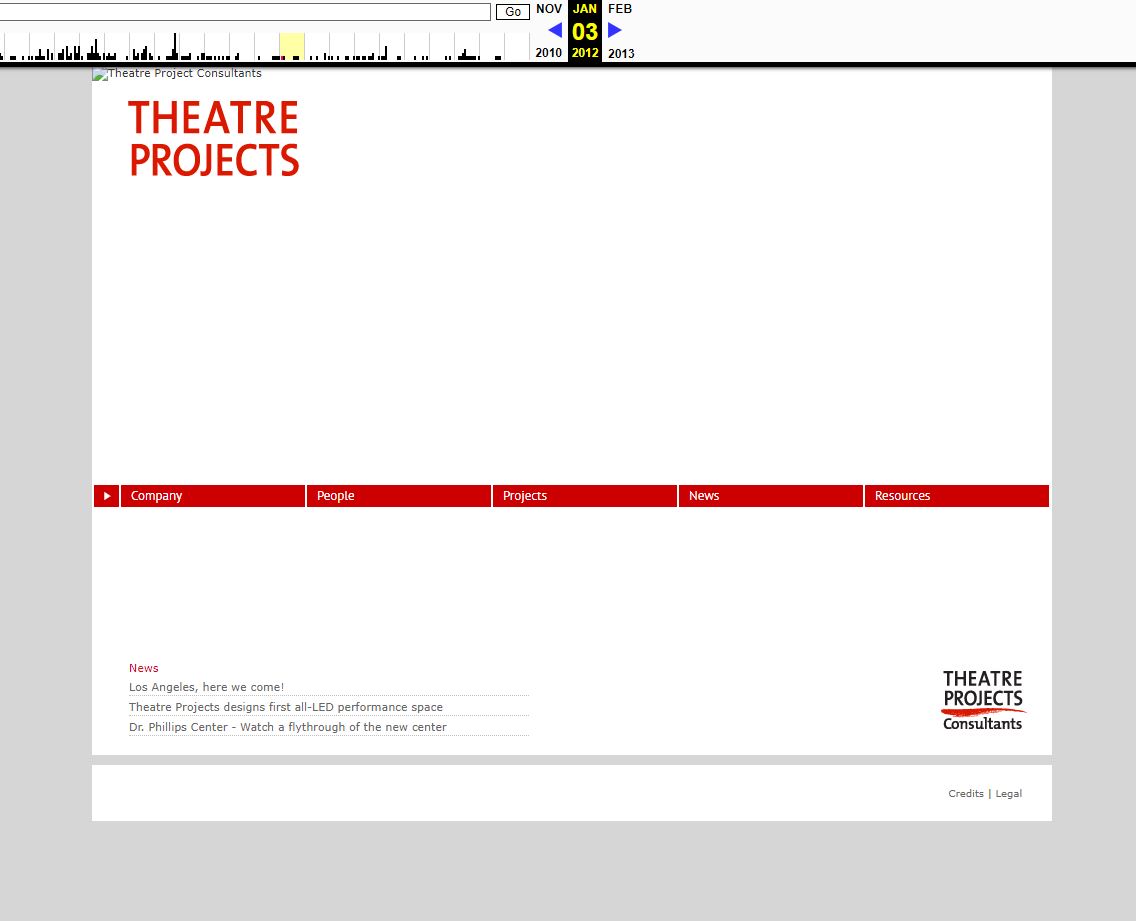Click the Theatre Projects Consultants footer logo
1136x921 pixels.
pyautogui.click(x=983, y=700)
